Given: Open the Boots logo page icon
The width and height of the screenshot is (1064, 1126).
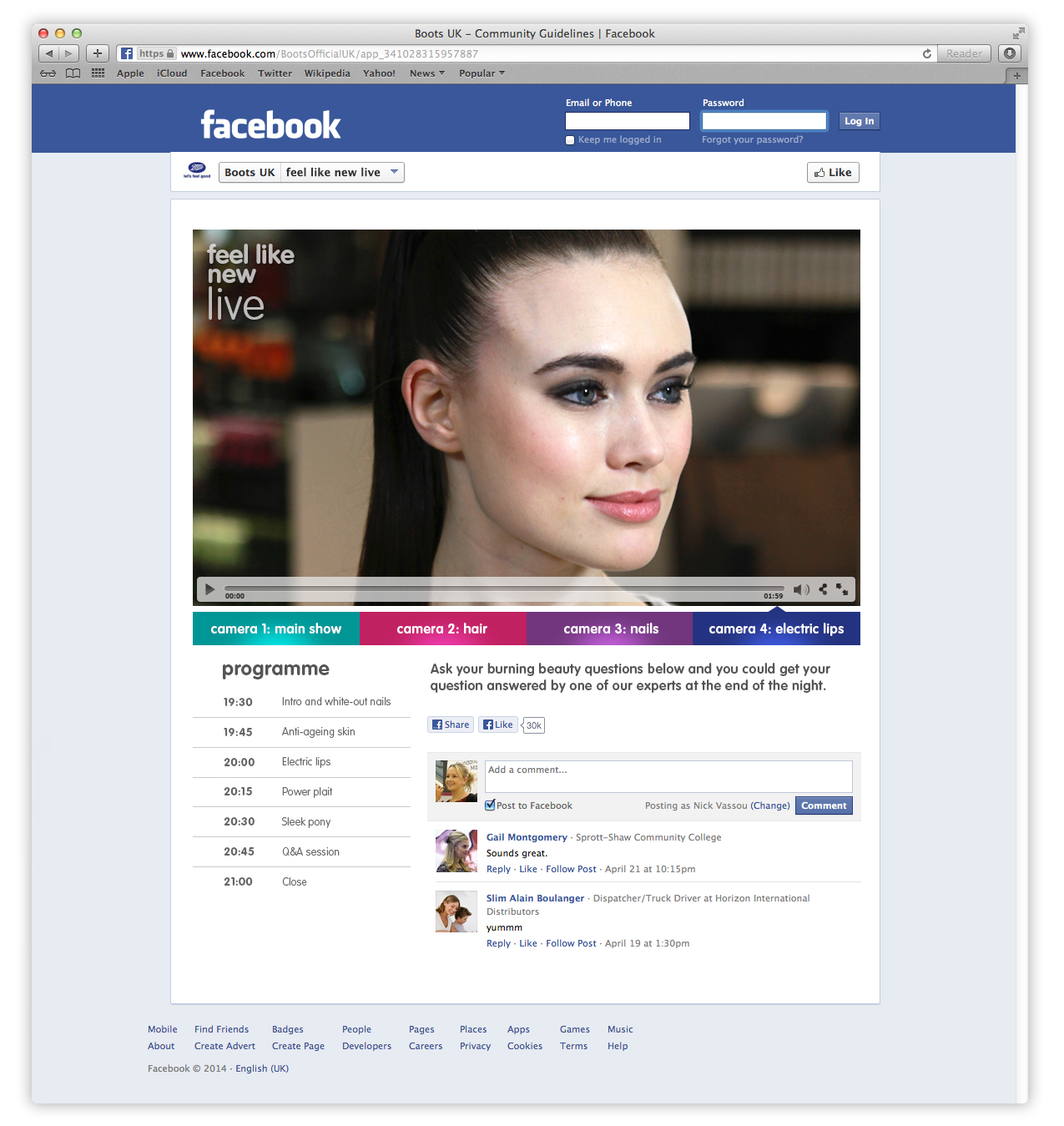Looking at the screenshot, I should click(x=197, y=170).
